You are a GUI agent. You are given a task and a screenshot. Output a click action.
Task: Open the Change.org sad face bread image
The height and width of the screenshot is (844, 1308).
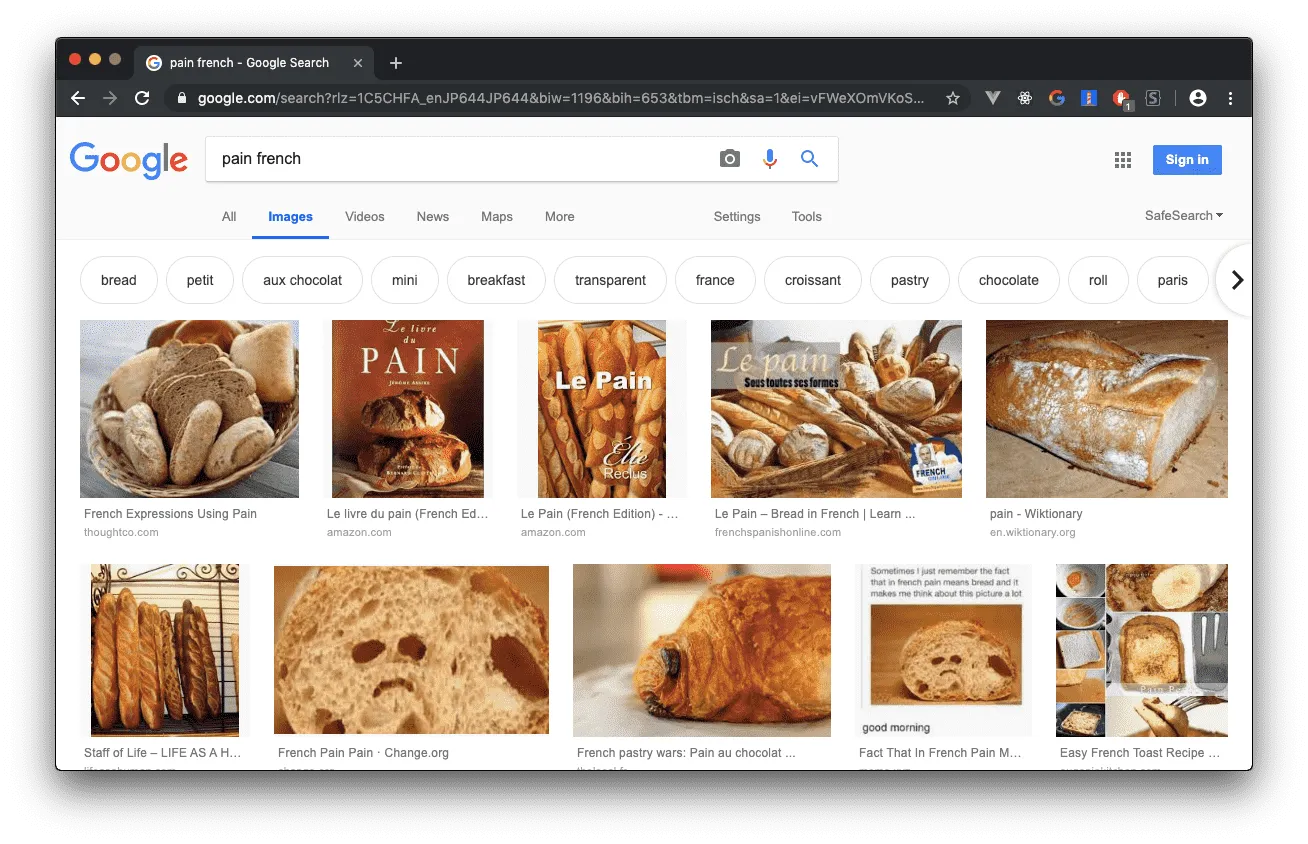pyautogui.click(x=411, y=650)
